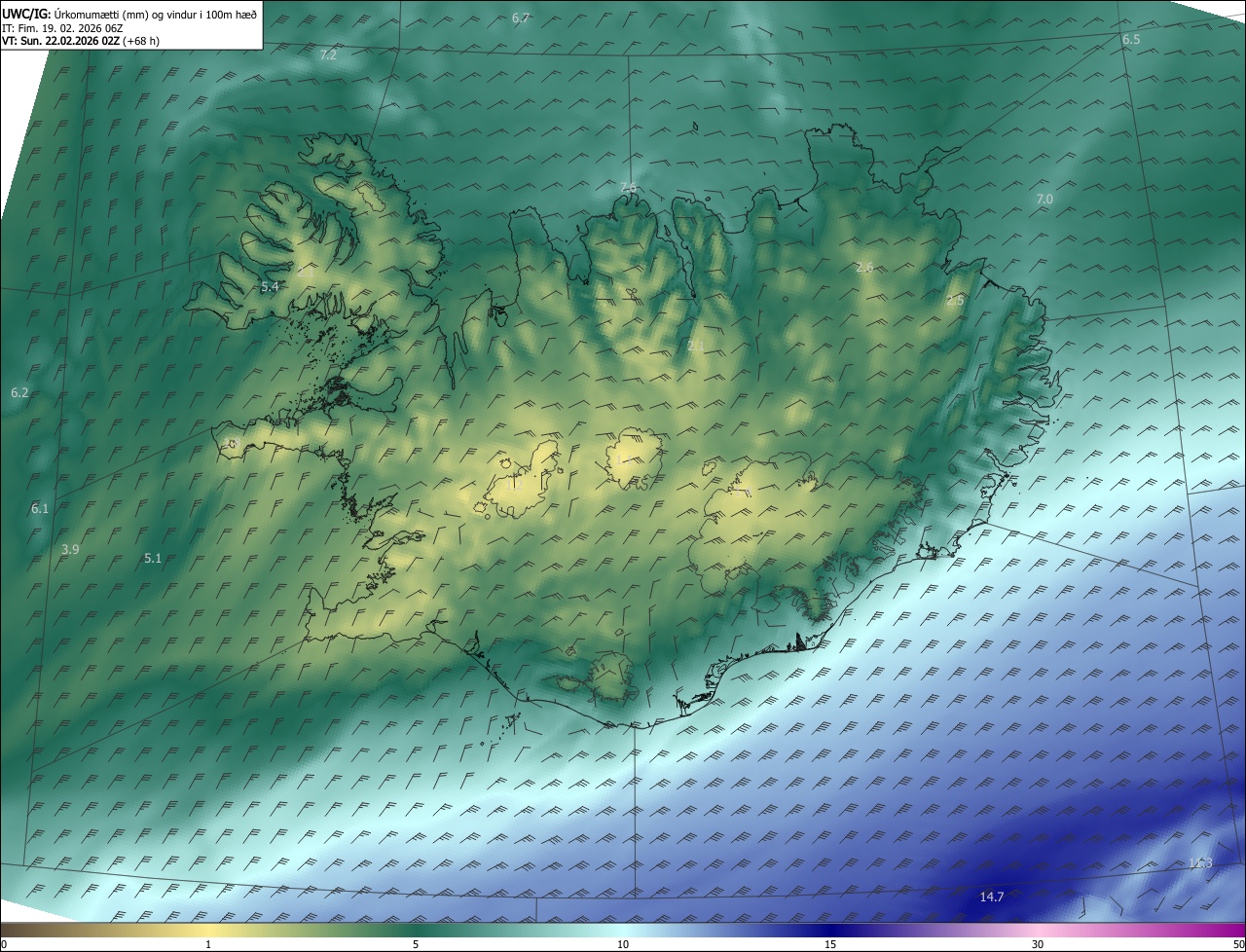Click the 6.5 value label on the map
Image resolution: width=1246 pixels, height=952 pixels.
pyautogui.click(x=1131, y=40)
